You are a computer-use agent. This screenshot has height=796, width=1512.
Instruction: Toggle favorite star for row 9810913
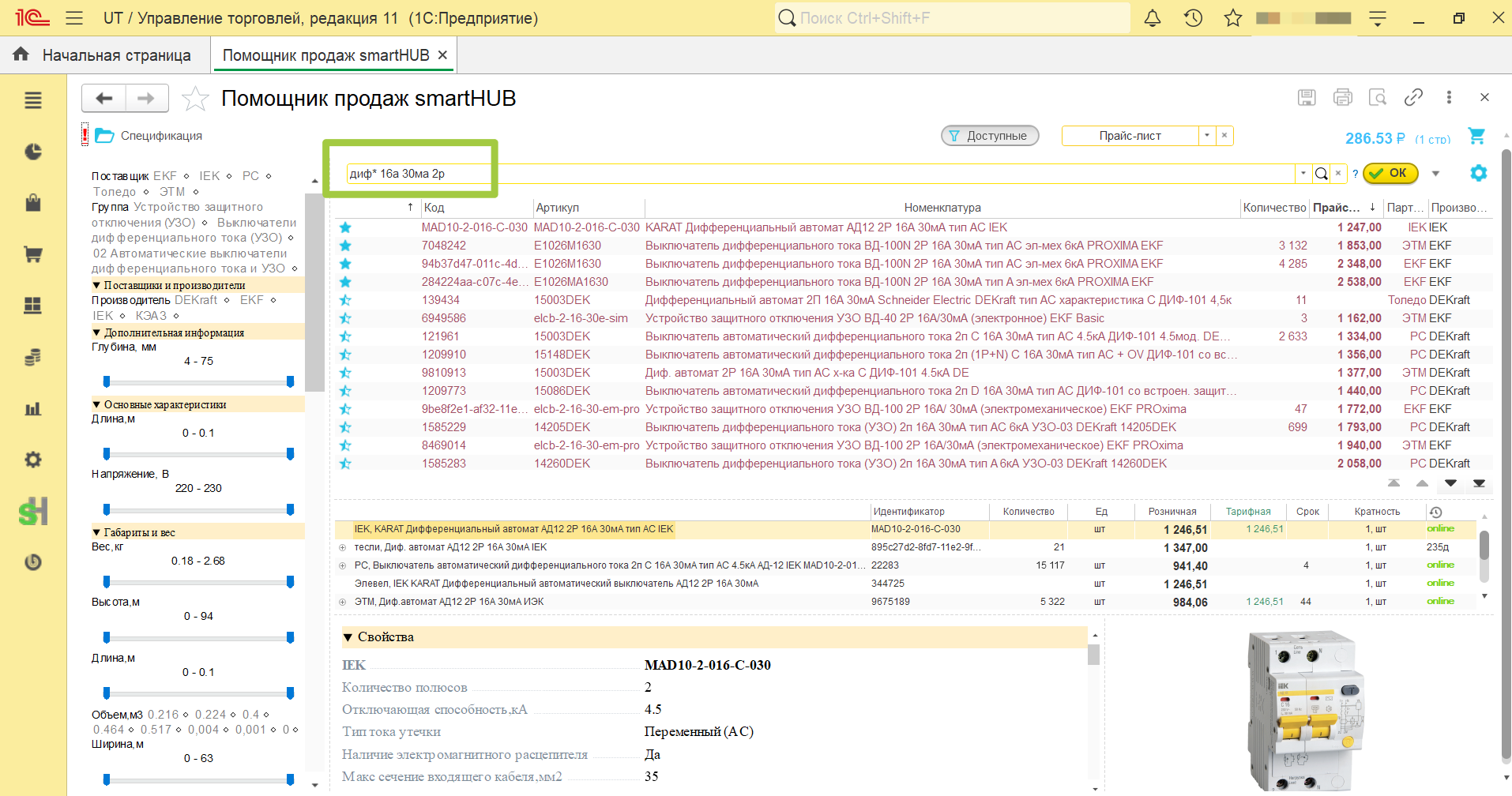[x=345, y=373]
